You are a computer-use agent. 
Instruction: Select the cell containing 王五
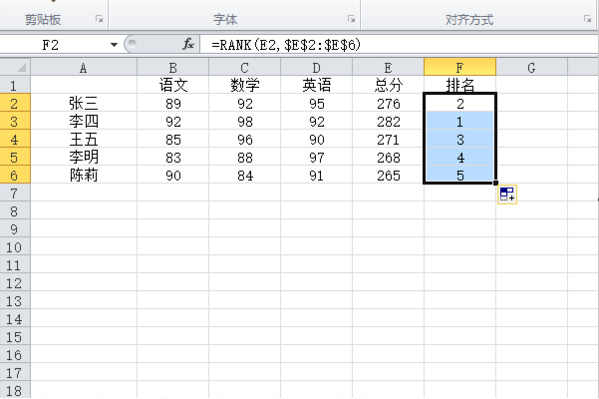click(84, 139)
